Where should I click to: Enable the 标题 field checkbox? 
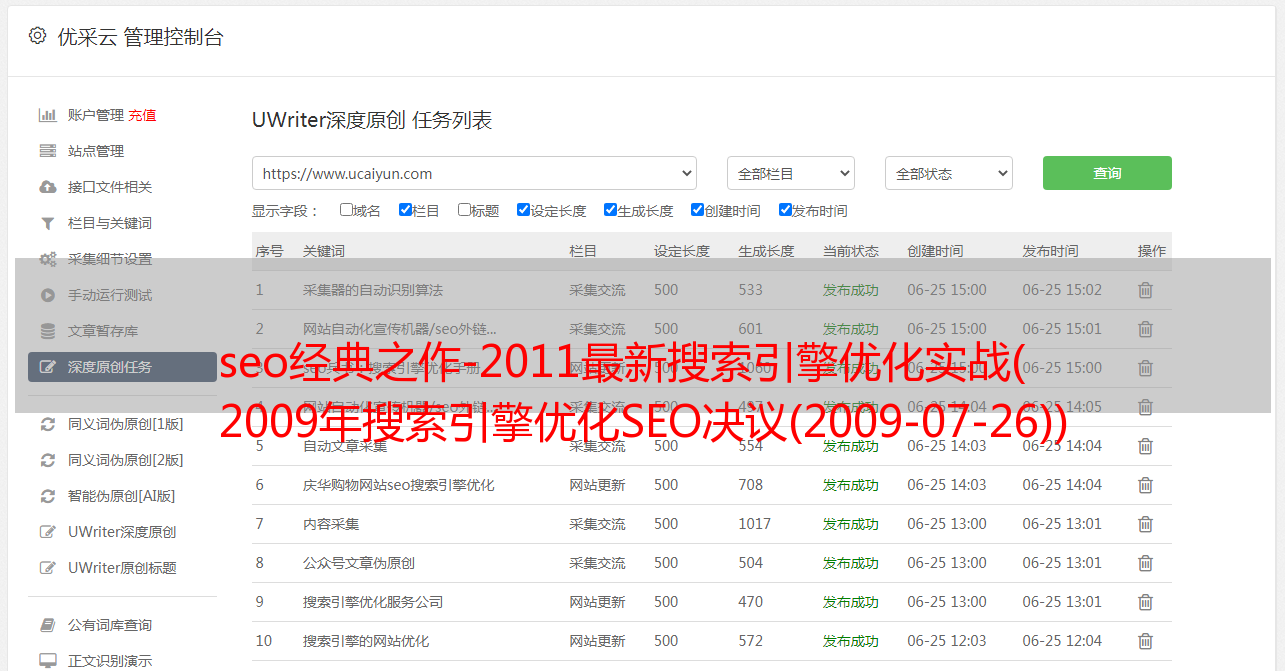tap(464, 210)
